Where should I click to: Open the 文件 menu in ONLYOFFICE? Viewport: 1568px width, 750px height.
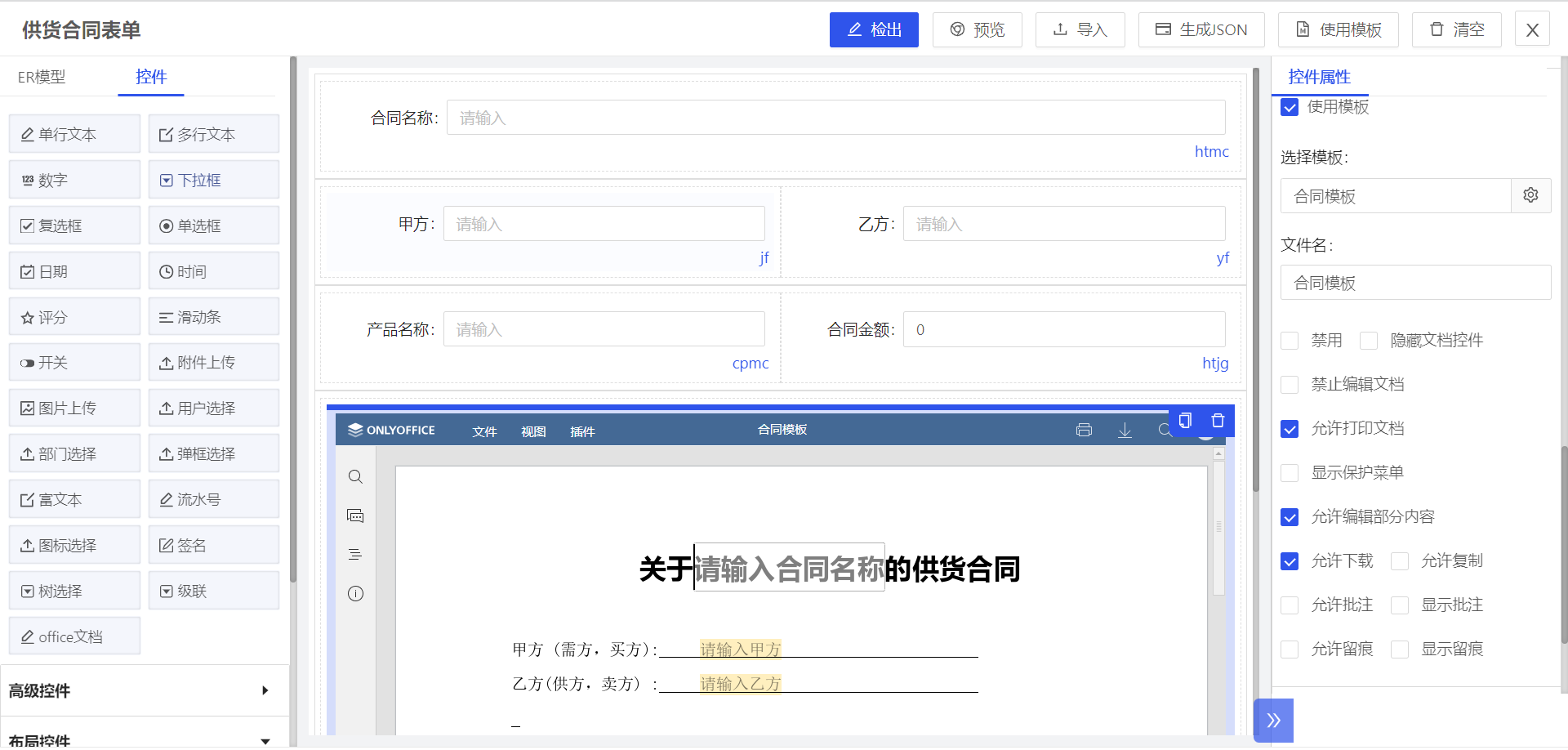click(x=485, y=431)
